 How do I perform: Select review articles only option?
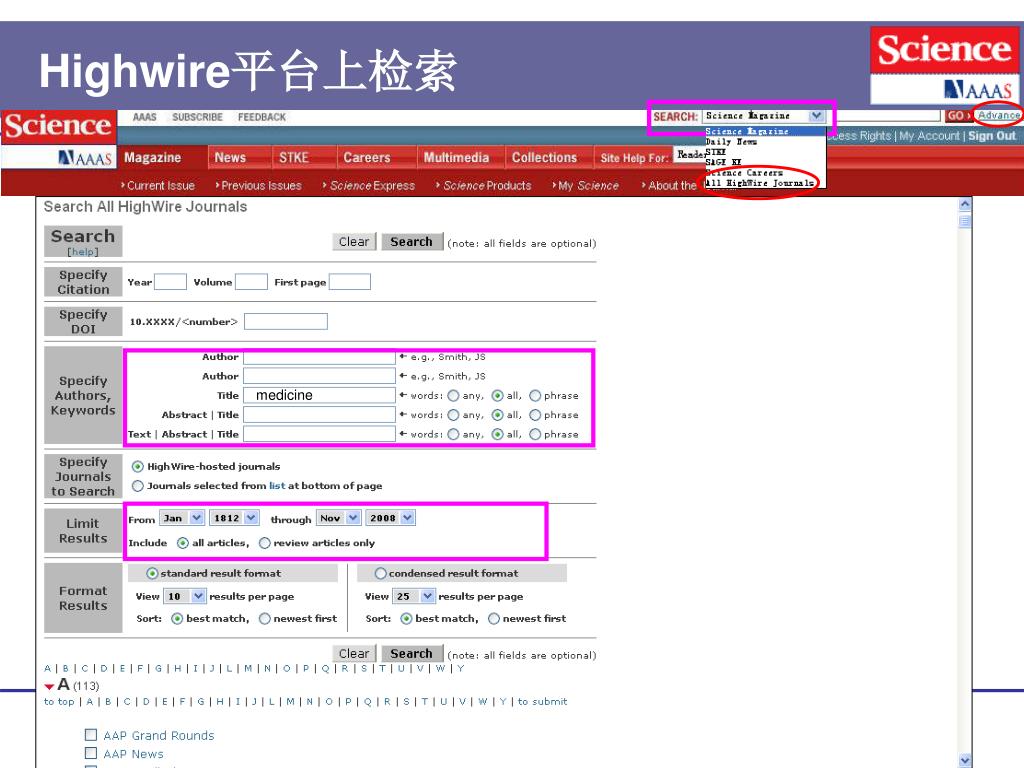coord(264,543)
